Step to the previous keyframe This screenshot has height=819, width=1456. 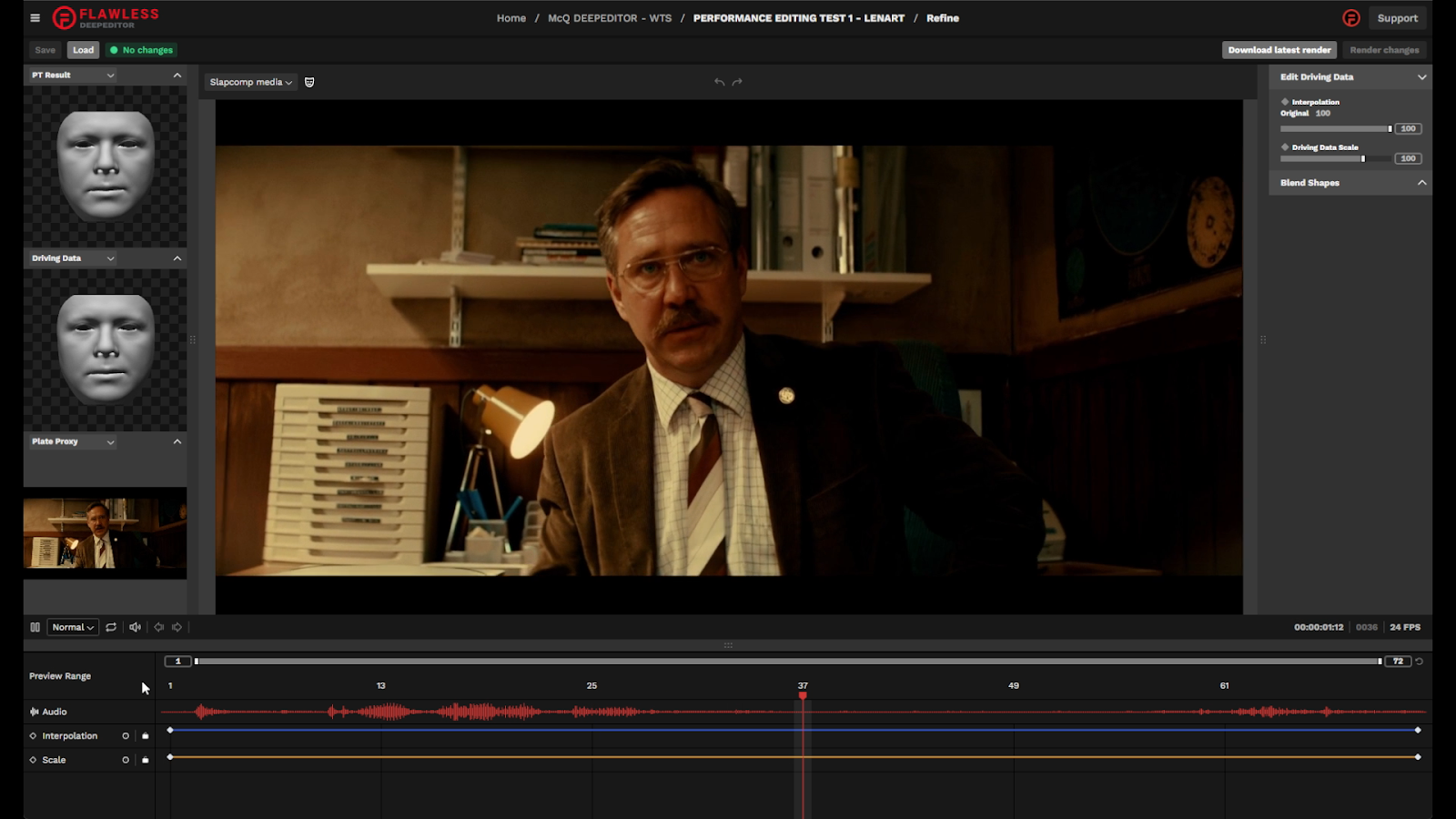pyautogui.click(x=158, y=627)
